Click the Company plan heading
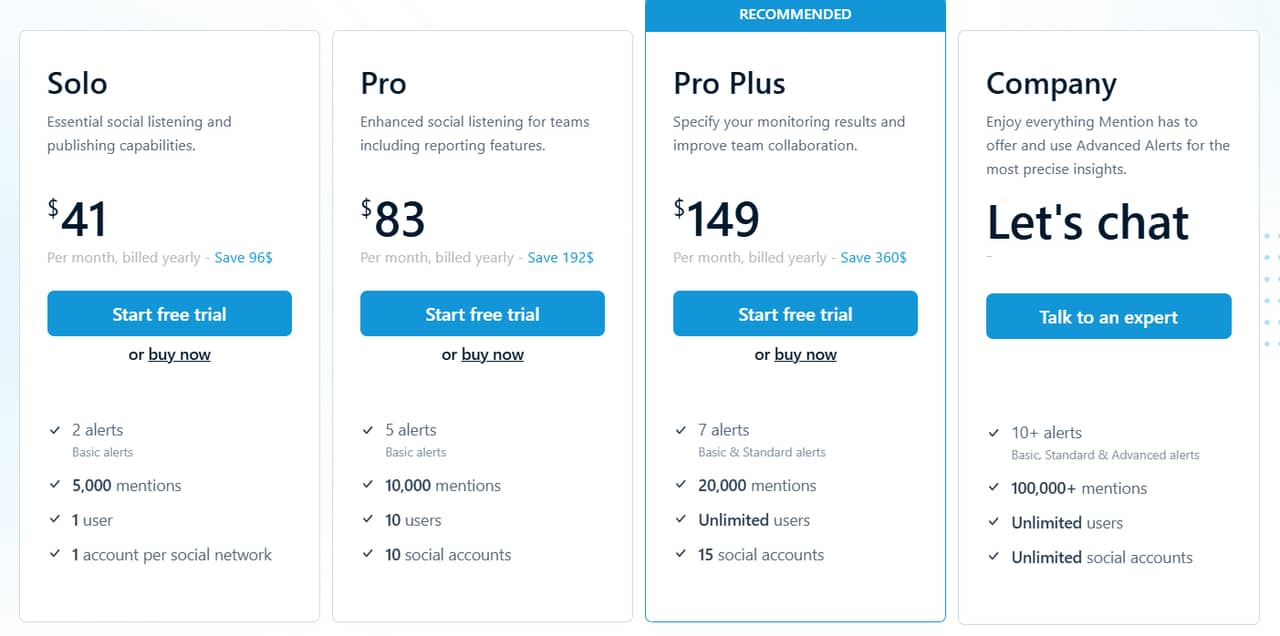 [x=1051, y=84]
